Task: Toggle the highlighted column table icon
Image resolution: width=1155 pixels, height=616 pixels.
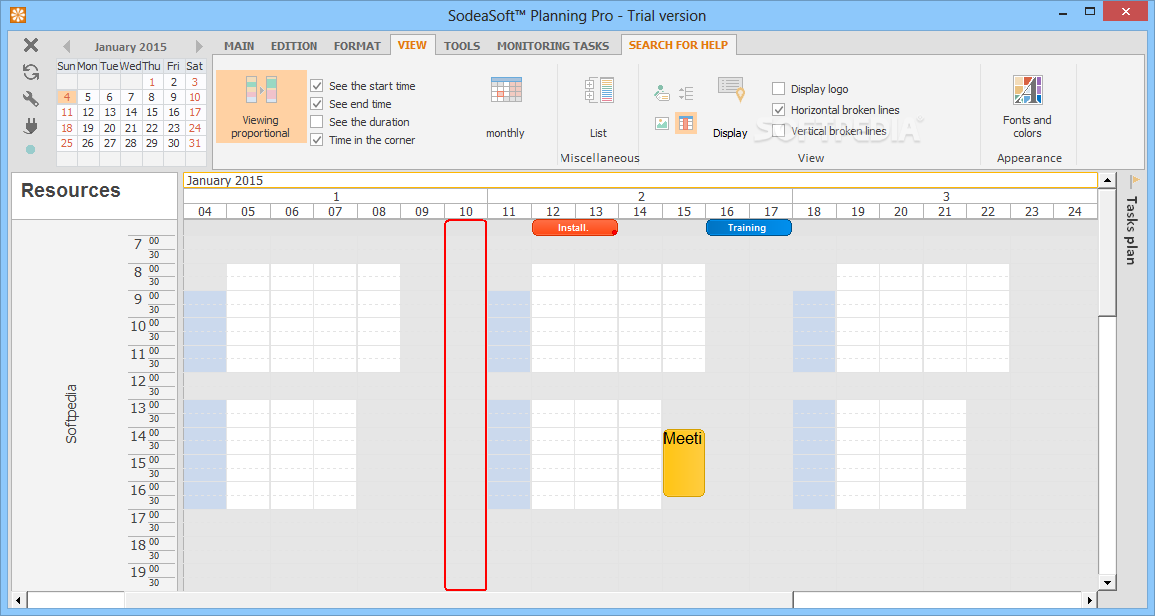Action: pos(686,123)
